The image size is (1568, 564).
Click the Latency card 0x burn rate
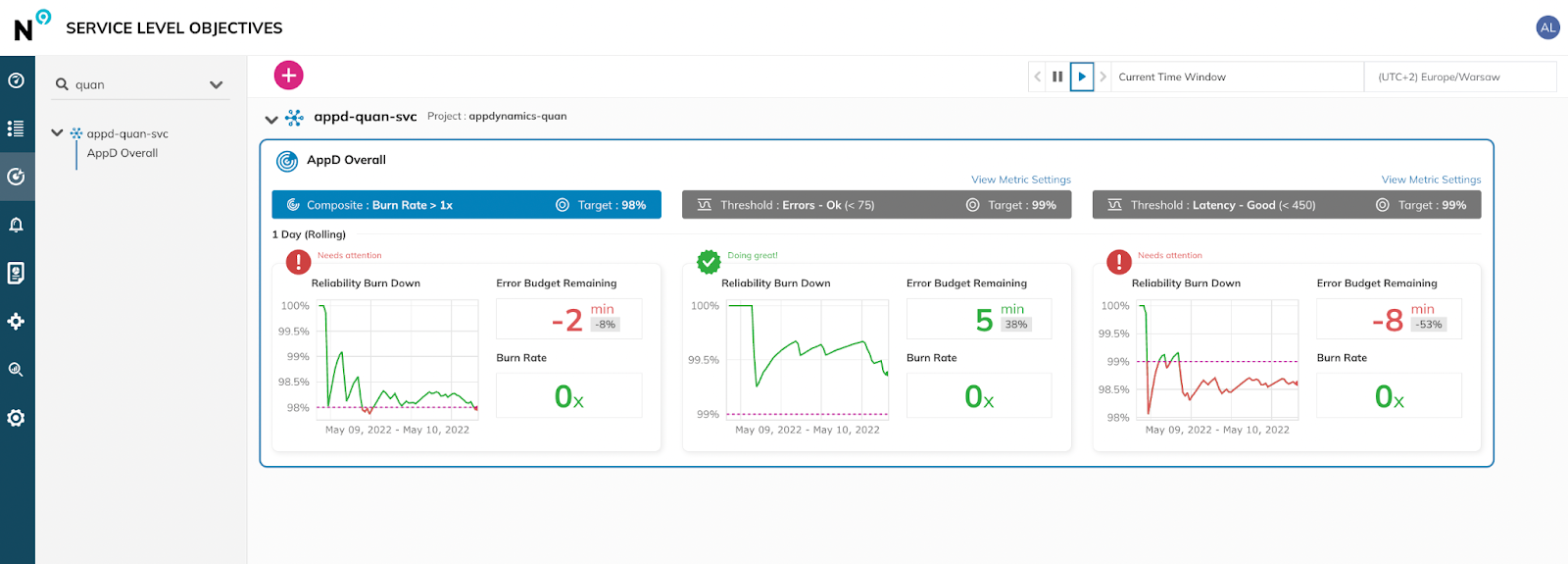(1390, 396)
